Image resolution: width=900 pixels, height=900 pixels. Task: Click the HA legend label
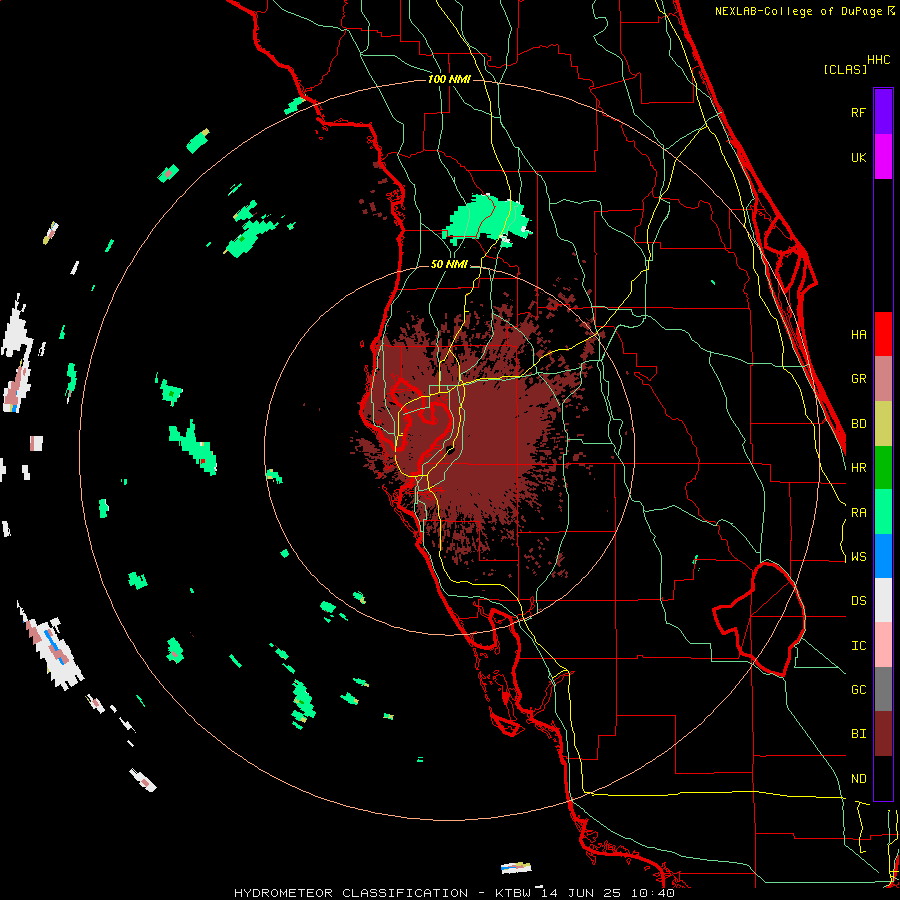click(x=858, y=335)
